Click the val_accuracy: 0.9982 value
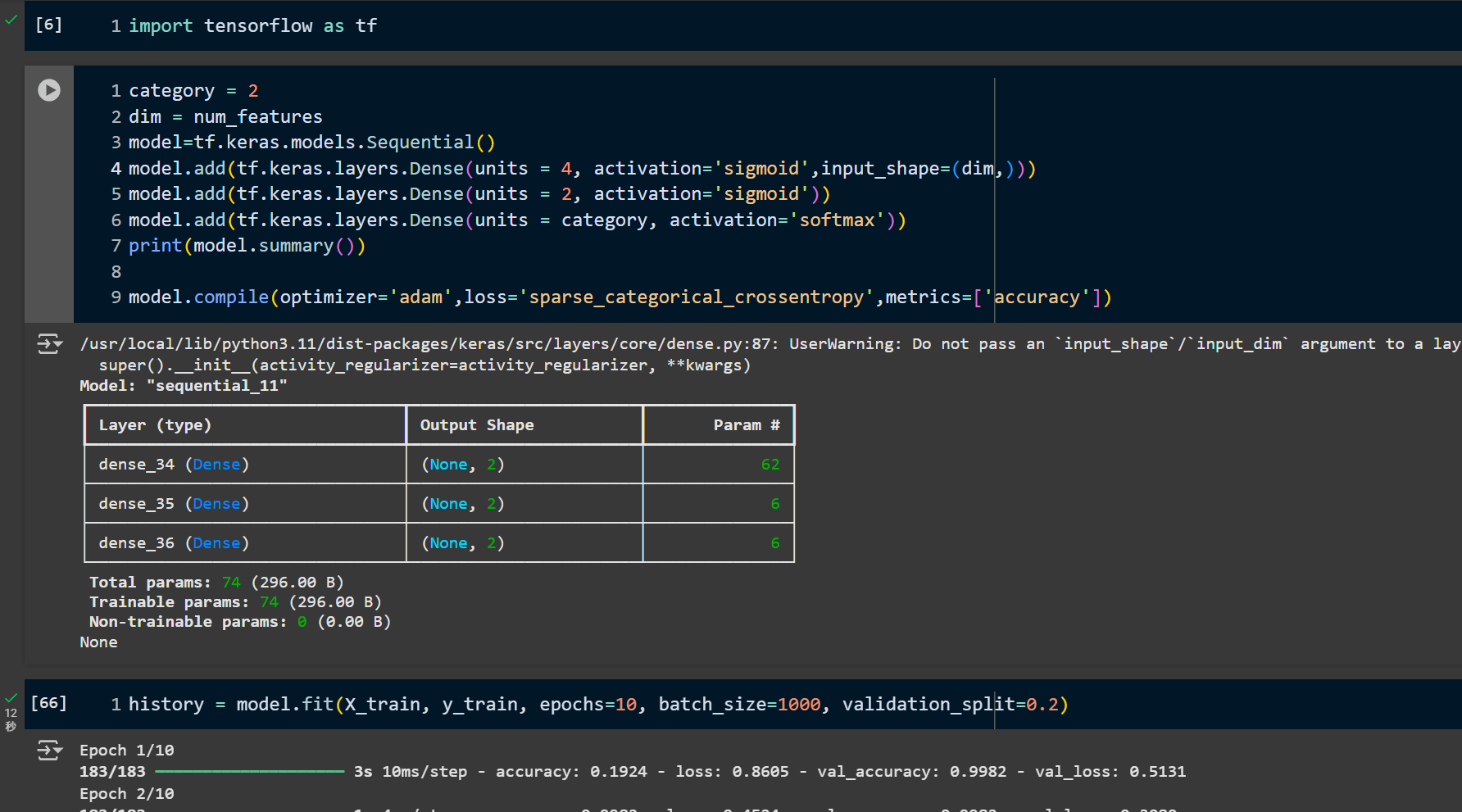Image resolution: width=1462 pixels, height=812 pixels. tap(978, 771)
